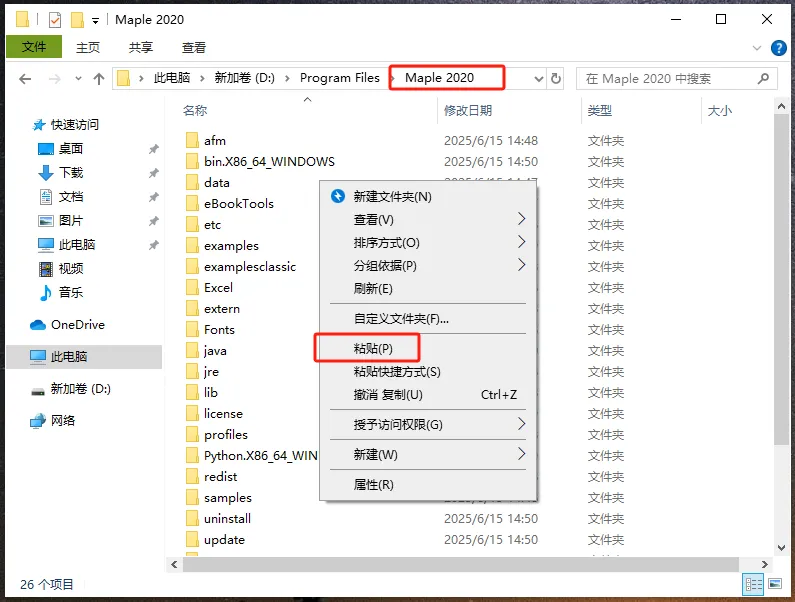This screenshot has width=795, height=602.
Task: Select highlighted 此电脑 navigation item
Action: click(x=84, y=357)
